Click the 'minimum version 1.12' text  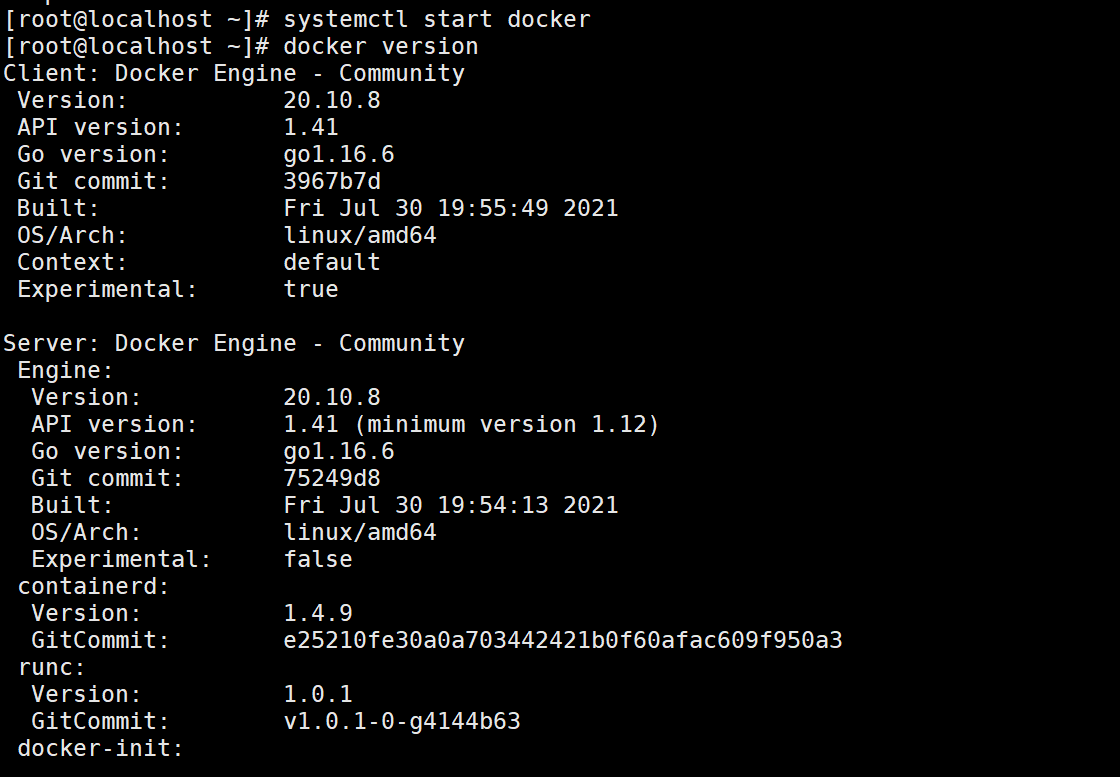pyautogui.click(x=506, y=424)
